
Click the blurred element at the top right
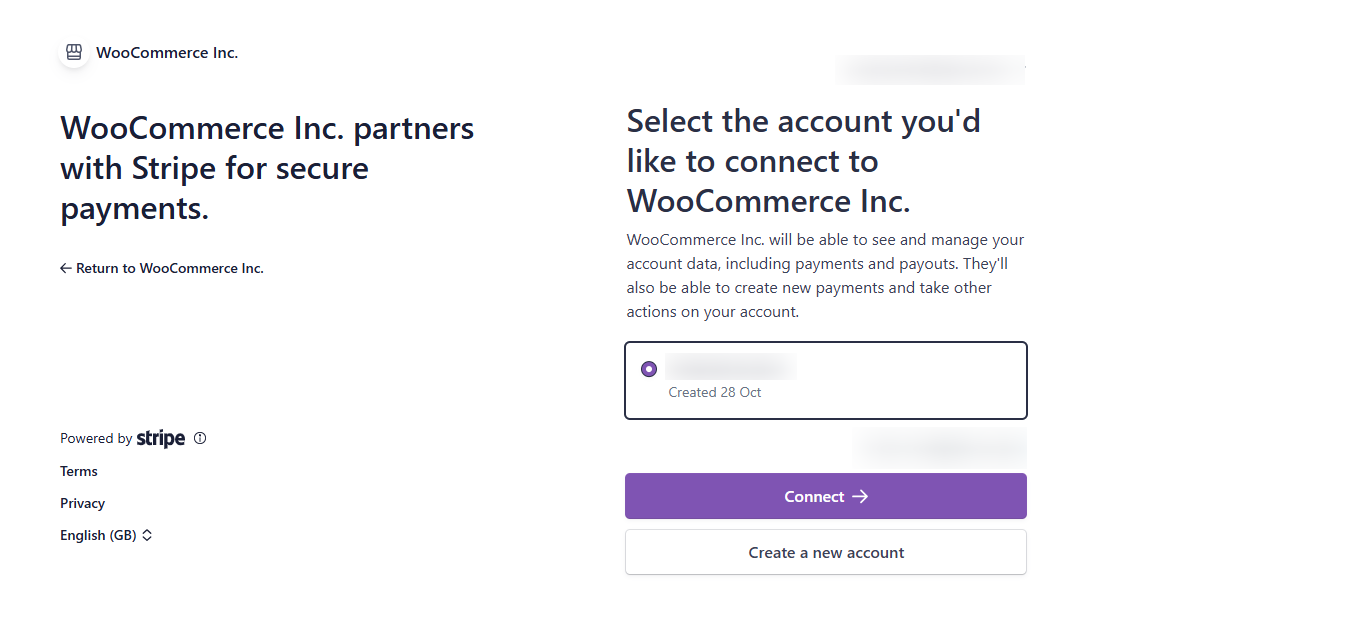click(x=931, y=70)
